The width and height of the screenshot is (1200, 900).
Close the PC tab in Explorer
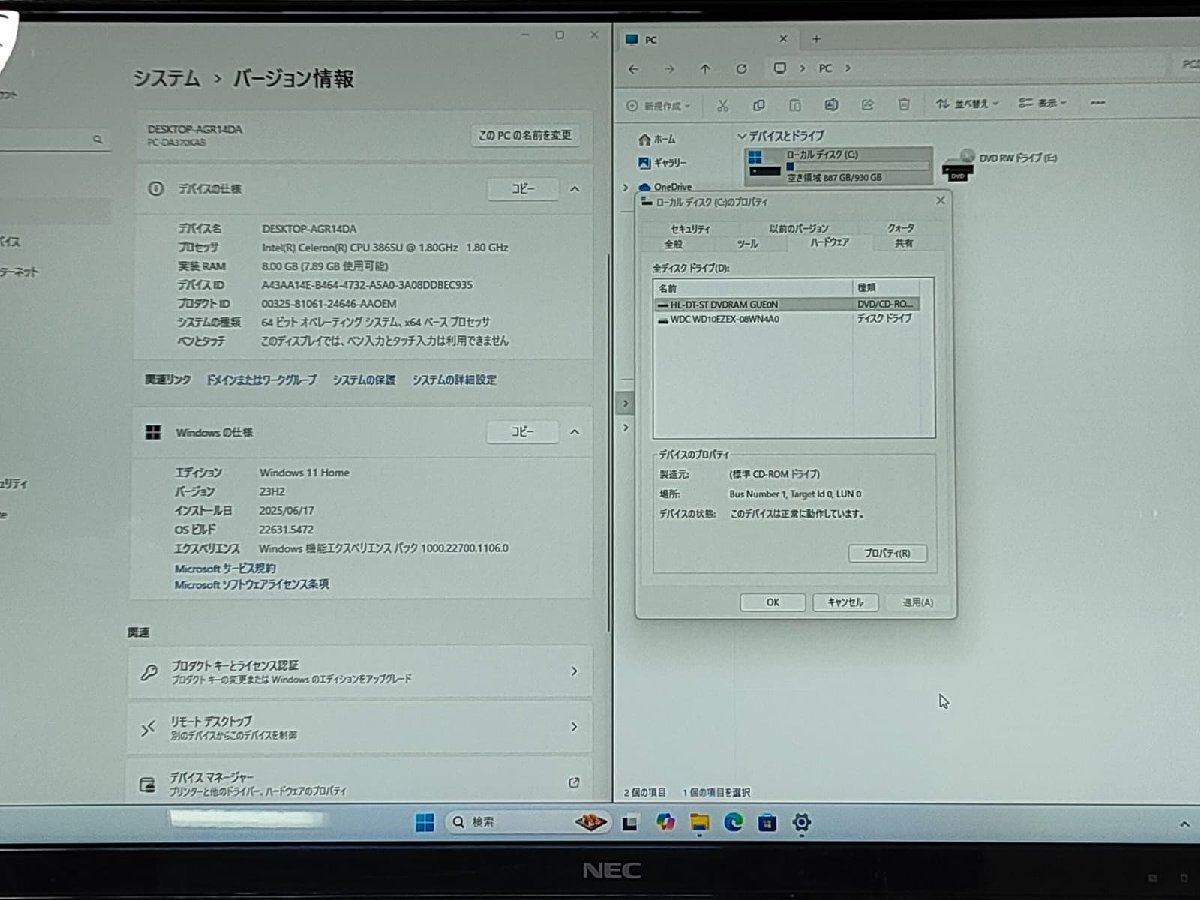[x=783, y=39]
